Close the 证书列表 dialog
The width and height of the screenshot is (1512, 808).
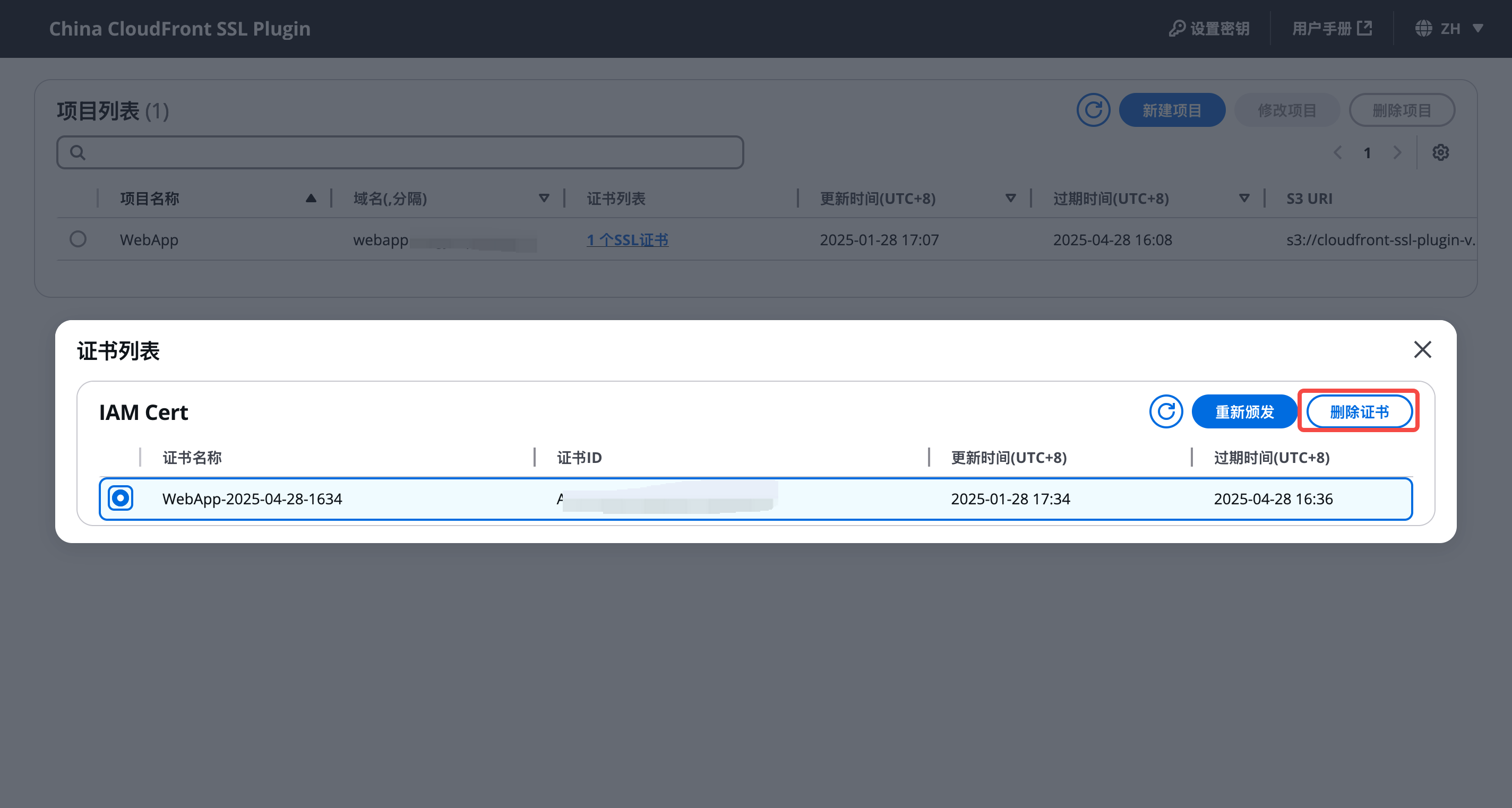click(x=1422, y=350)
